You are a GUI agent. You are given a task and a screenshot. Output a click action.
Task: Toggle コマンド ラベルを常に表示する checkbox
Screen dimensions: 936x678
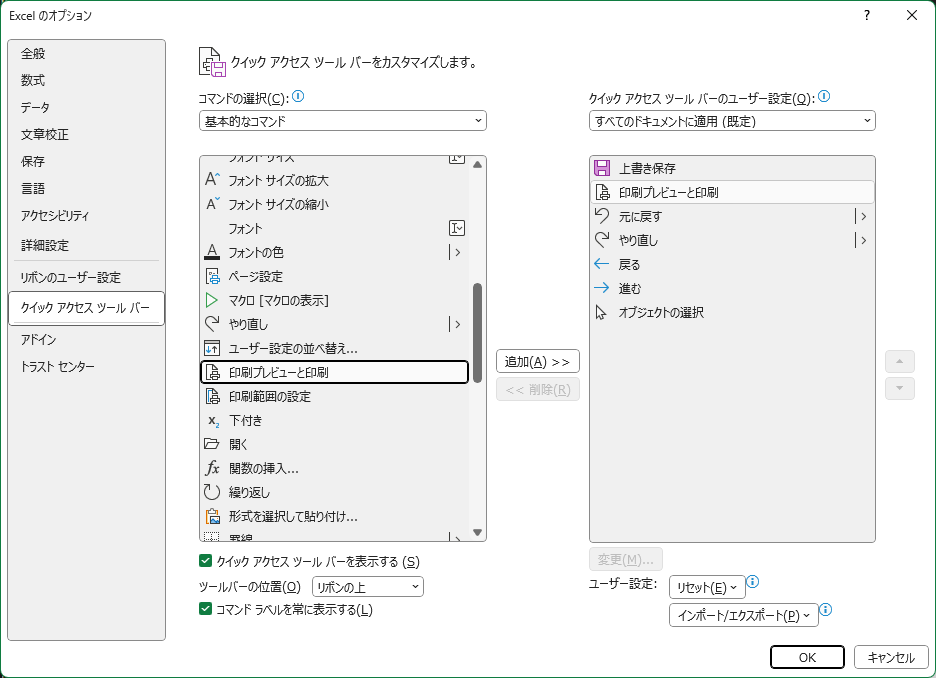(205, 609)
